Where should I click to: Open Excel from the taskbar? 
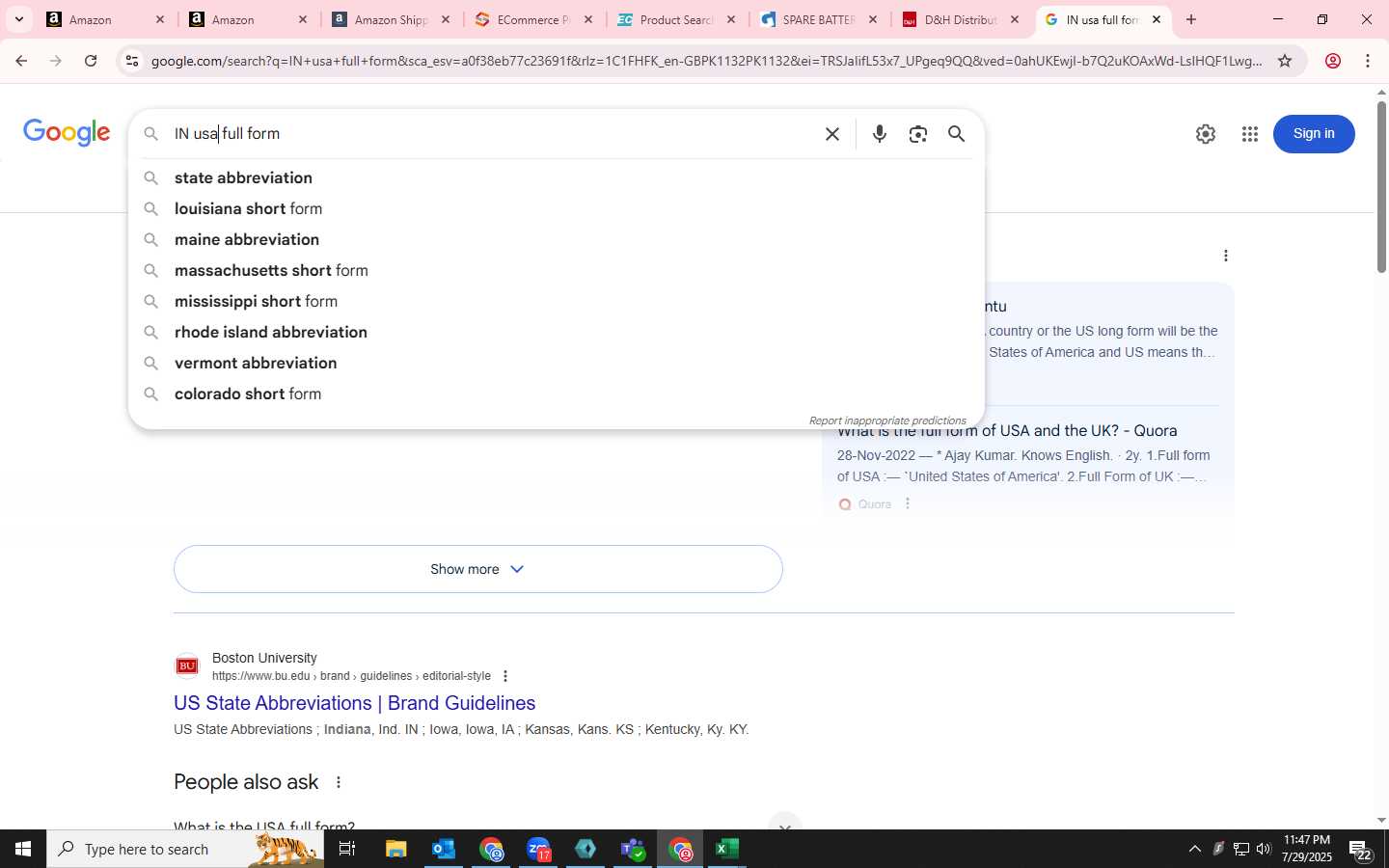727,849
